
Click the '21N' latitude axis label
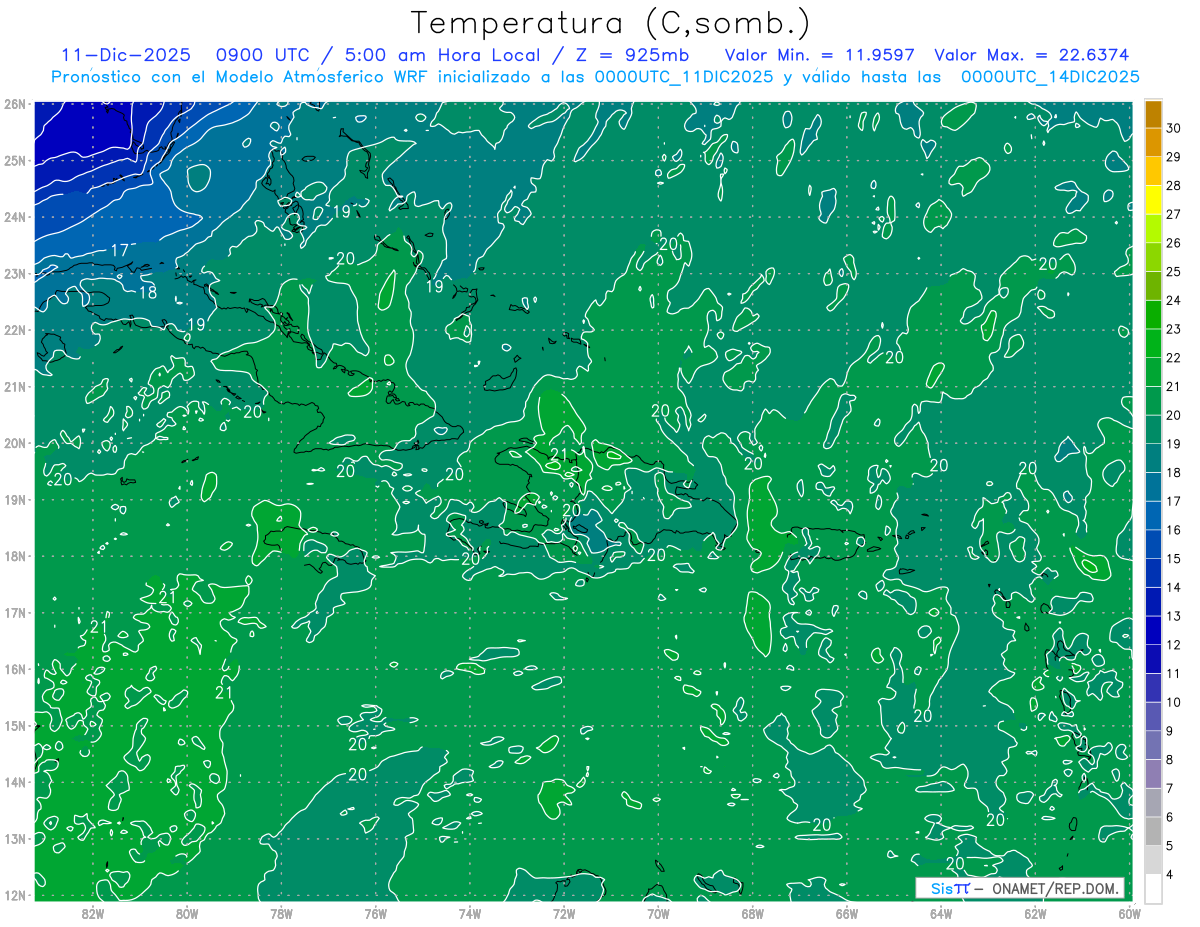click(x=14, y=387)
